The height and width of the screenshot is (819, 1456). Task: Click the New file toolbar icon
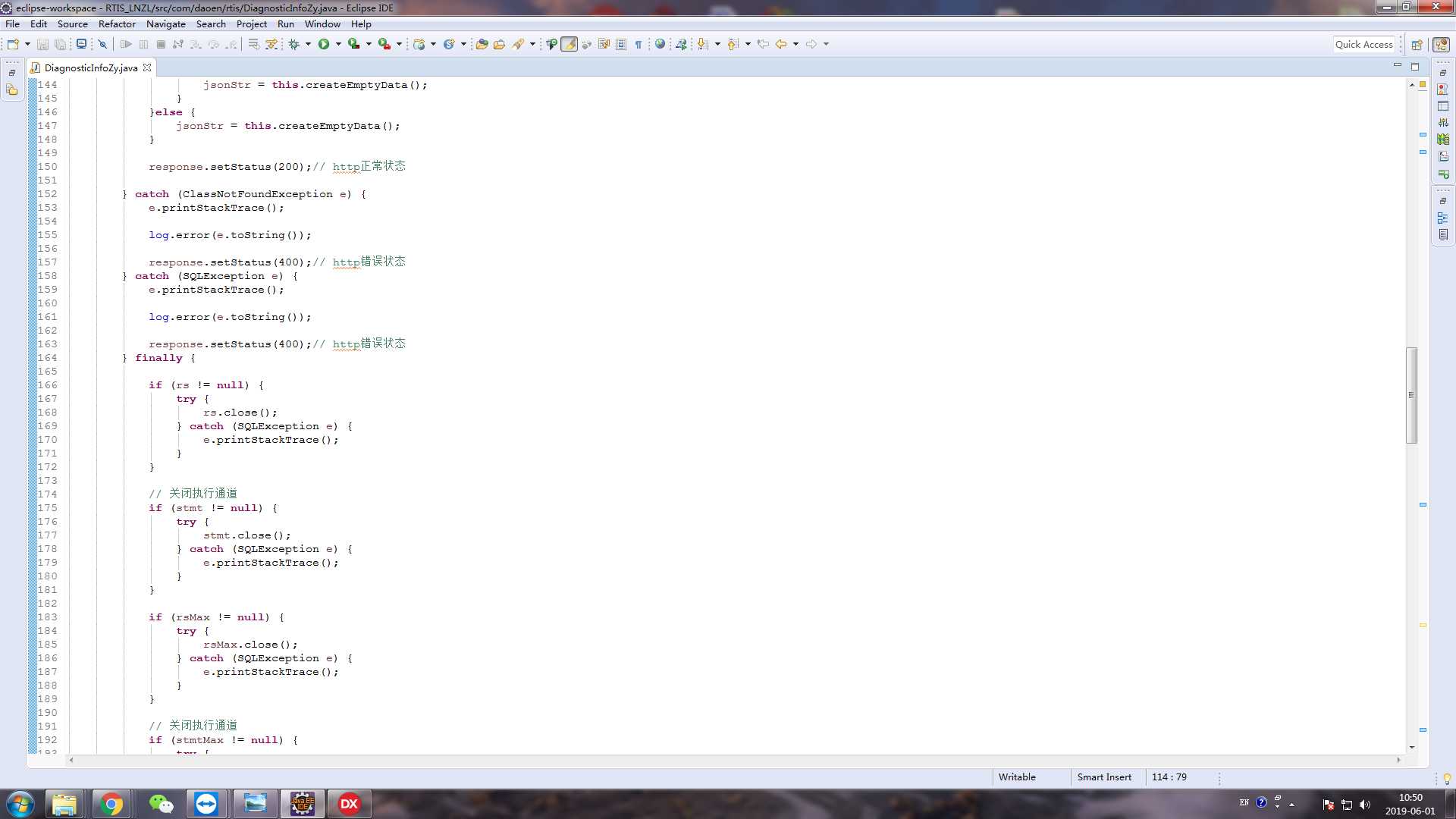[13, 44]
